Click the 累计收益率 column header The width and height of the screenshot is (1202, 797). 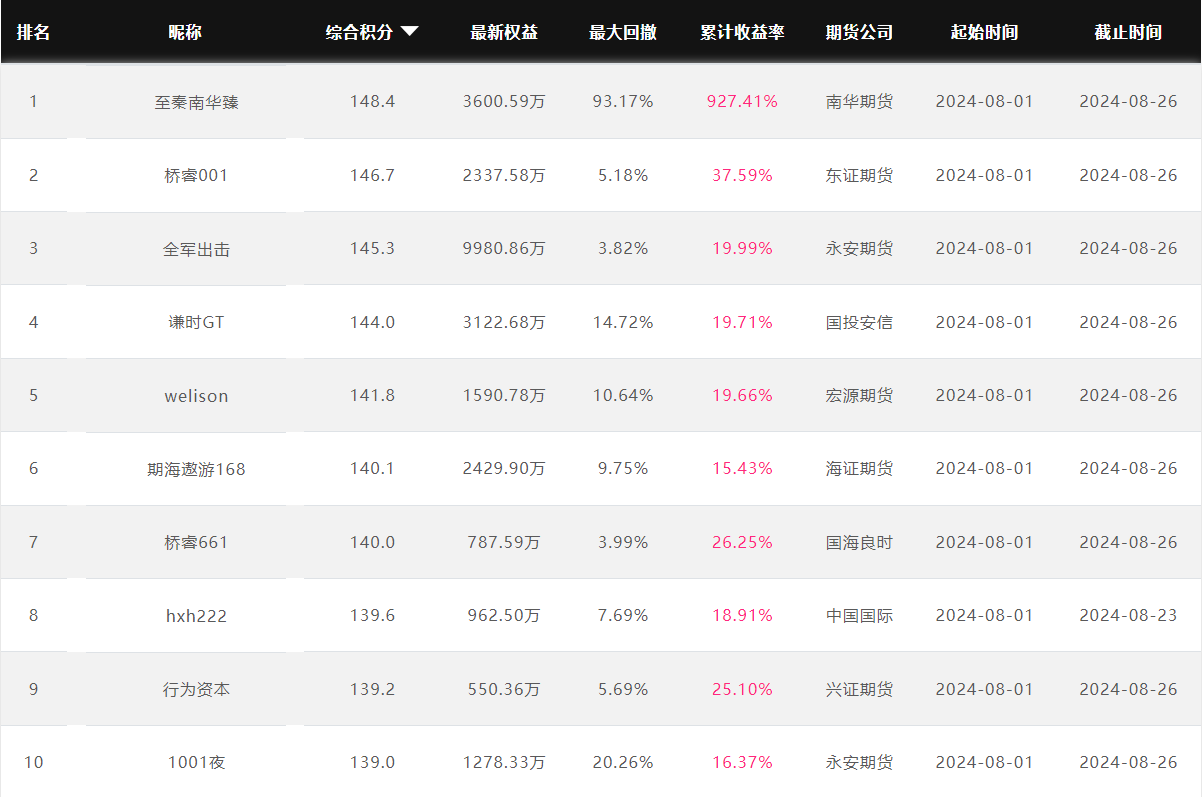742,32
